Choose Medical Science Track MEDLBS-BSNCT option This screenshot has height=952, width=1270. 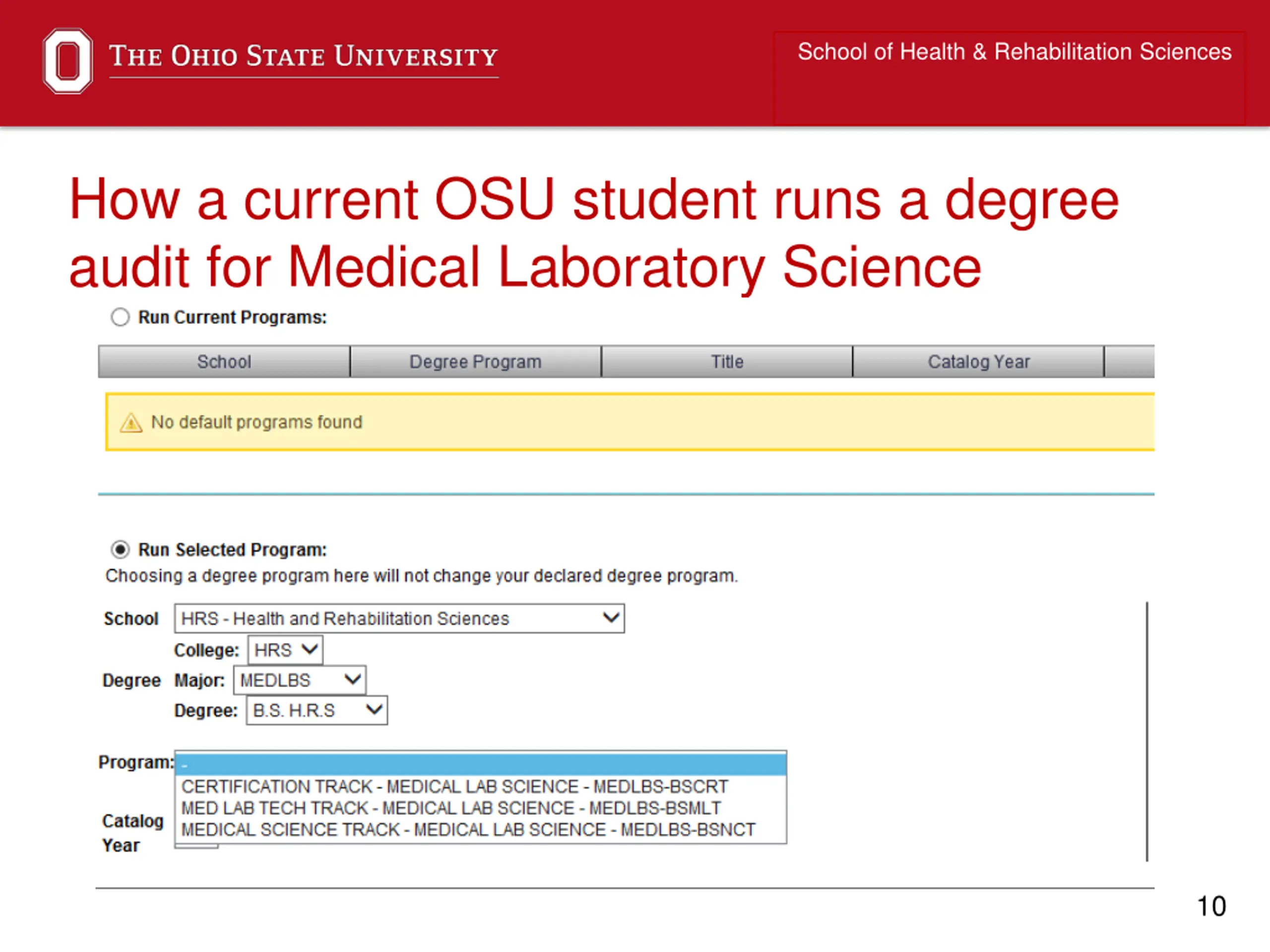pyautogui.click(x=468, y=830)
